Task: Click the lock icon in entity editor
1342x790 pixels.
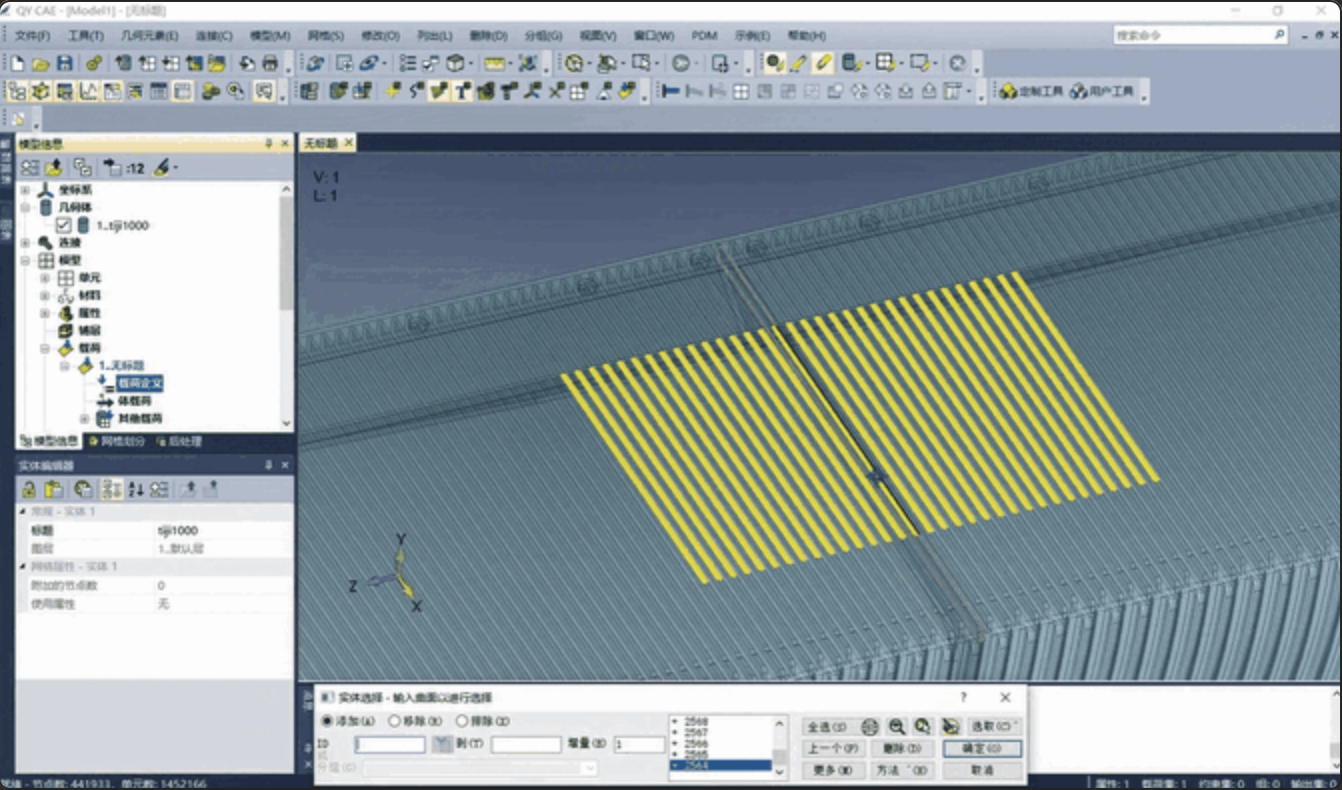Action: pos(29,489)
